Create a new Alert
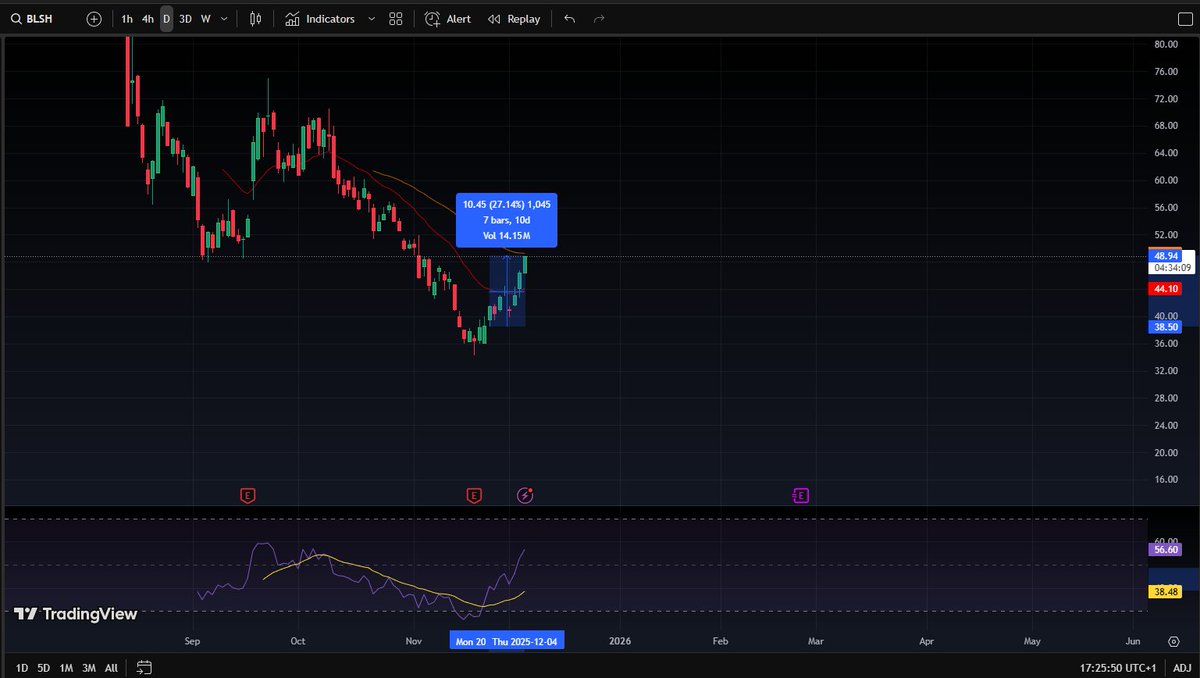The width and height of the screenshot is (1200, 678). click(447, 19)
